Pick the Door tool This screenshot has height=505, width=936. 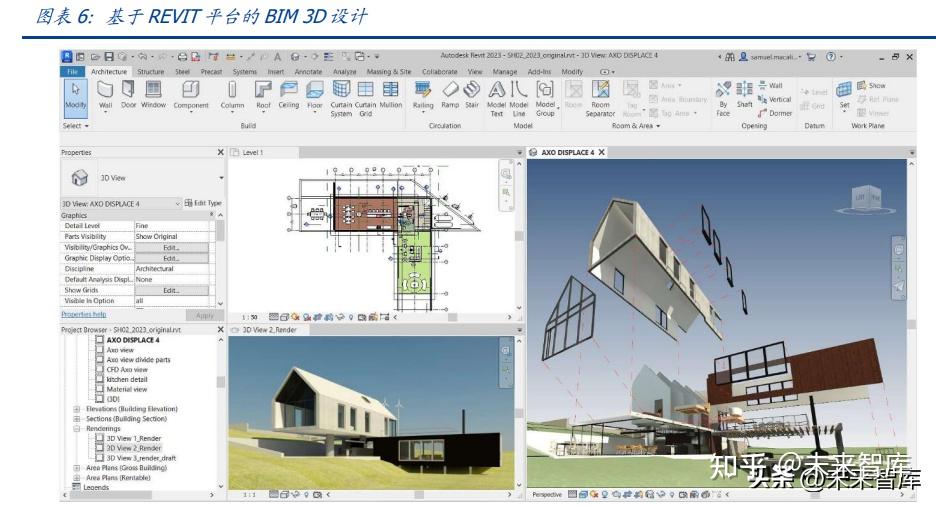click(128, 96)
